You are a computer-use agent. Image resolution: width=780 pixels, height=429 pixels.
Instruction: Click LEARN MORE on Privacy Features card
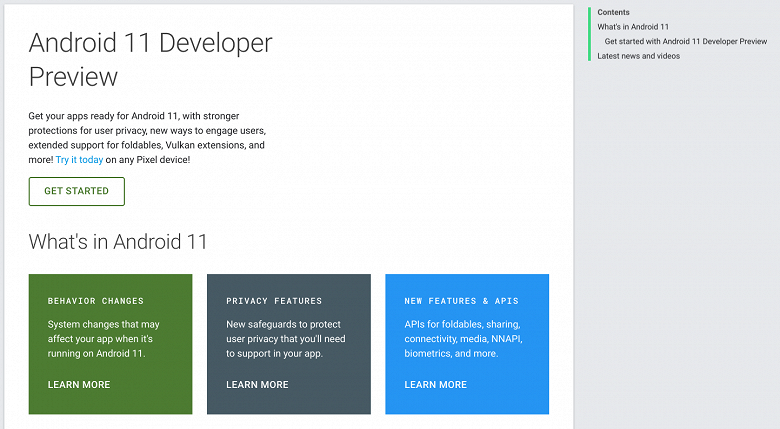pyautogui.click(x=257, y=385)
